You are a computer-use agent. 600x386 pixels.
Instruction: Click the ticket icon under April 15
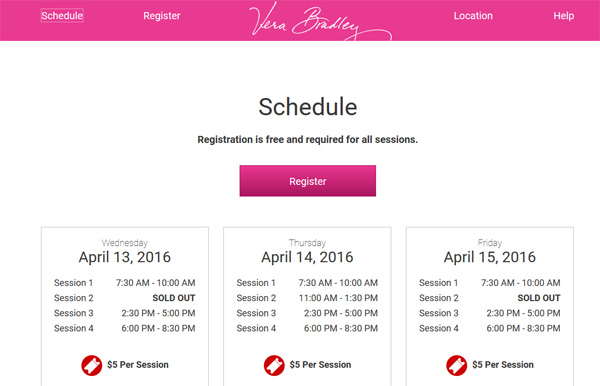click(457, 365)
